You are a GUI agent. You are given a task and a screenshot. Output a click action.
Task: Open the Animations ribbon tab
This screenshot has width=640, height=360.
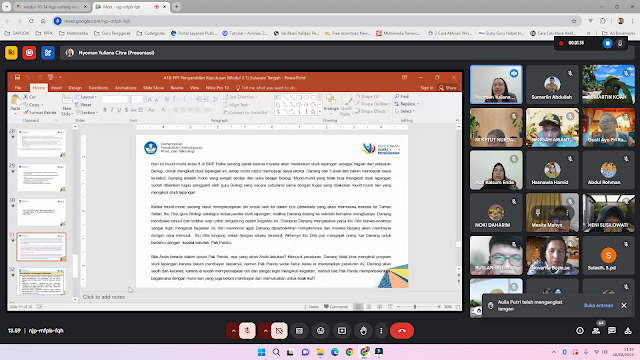125,88
